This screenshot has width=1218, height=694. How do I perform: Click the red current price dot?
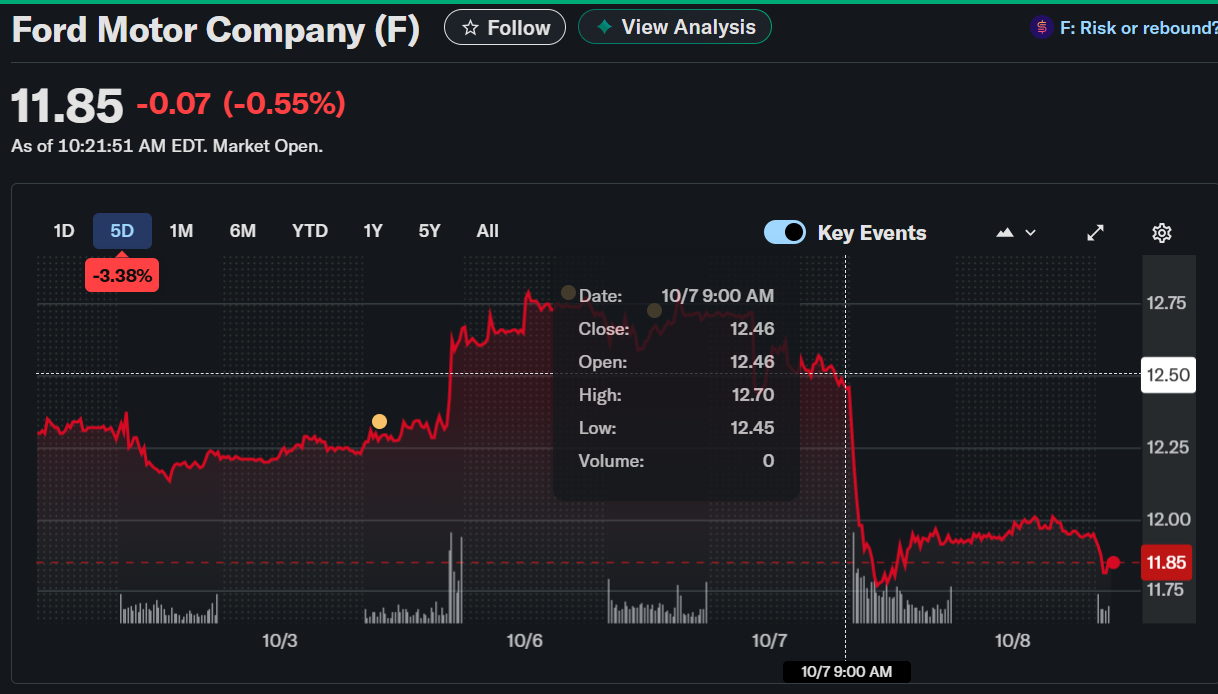click(x=1113, y=562)
